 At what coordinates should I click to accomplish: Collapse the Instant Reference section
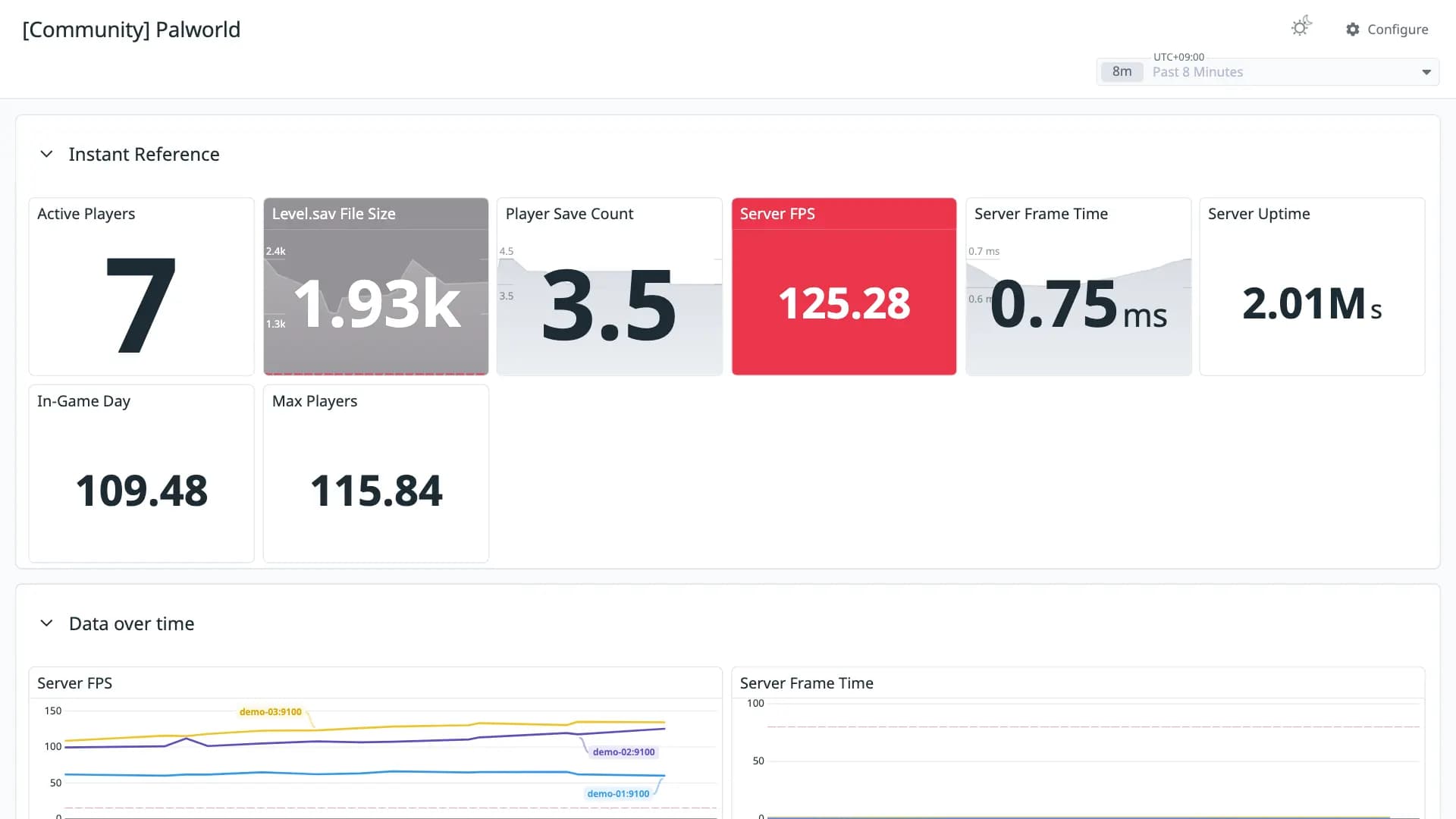(46, 154)
